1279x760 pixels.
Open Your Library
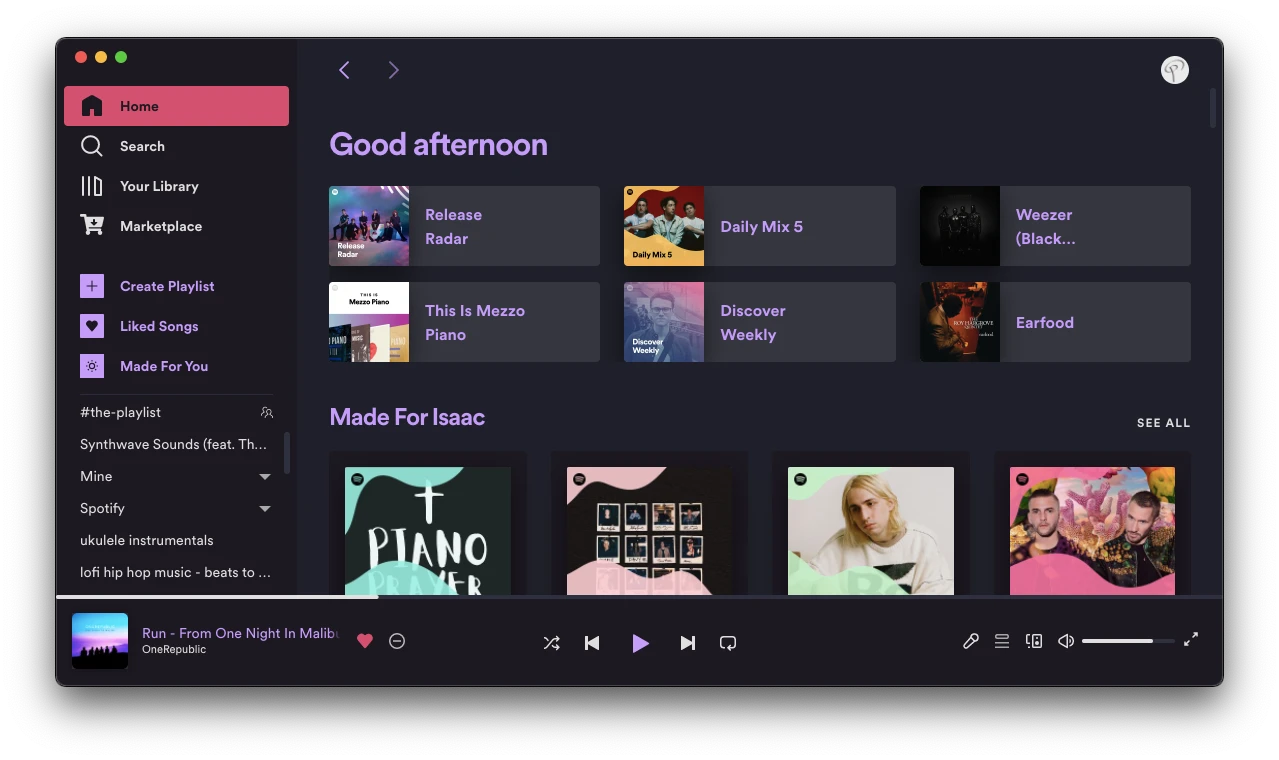[91, 186]
